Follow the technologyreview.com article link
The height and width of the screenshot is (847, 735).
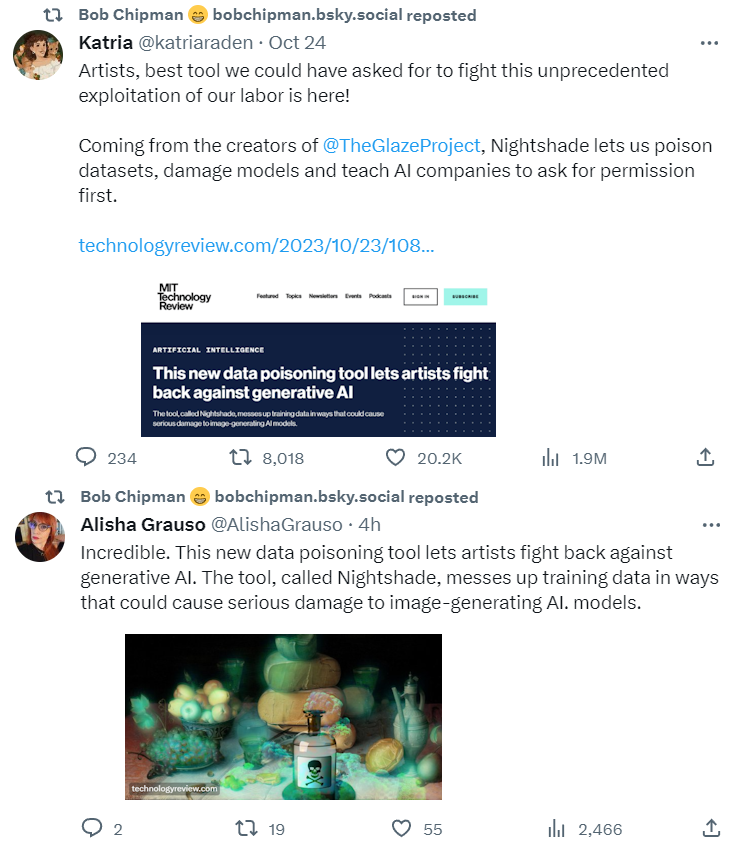click(x=256, y=245)
